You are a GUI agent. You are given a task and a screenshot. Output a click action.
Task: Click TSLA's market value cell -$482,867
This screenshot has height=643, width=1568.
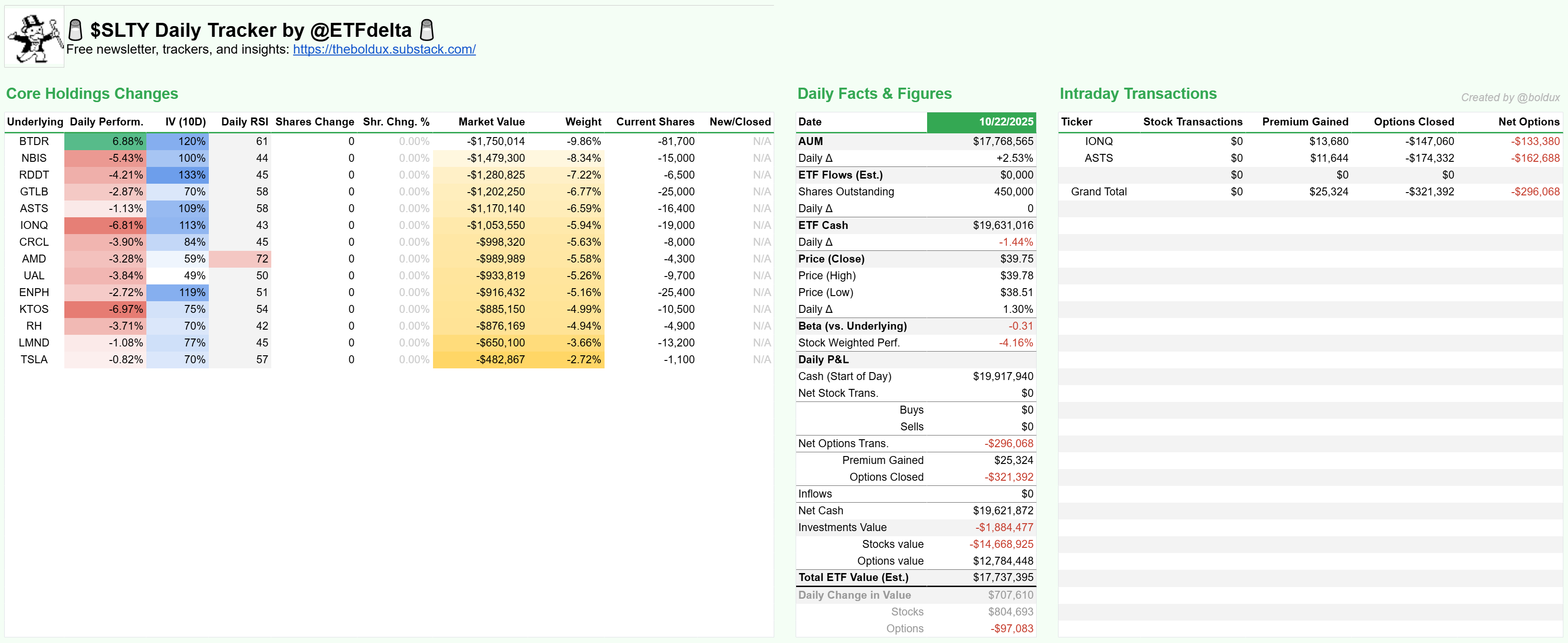pos(500,360)
